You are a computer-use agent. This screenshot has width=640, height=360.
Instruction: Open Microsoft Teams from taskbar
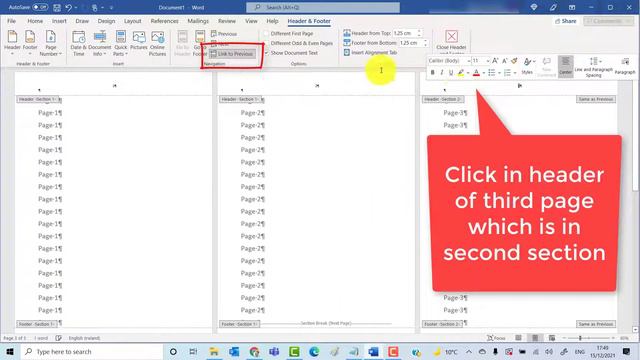274,351
